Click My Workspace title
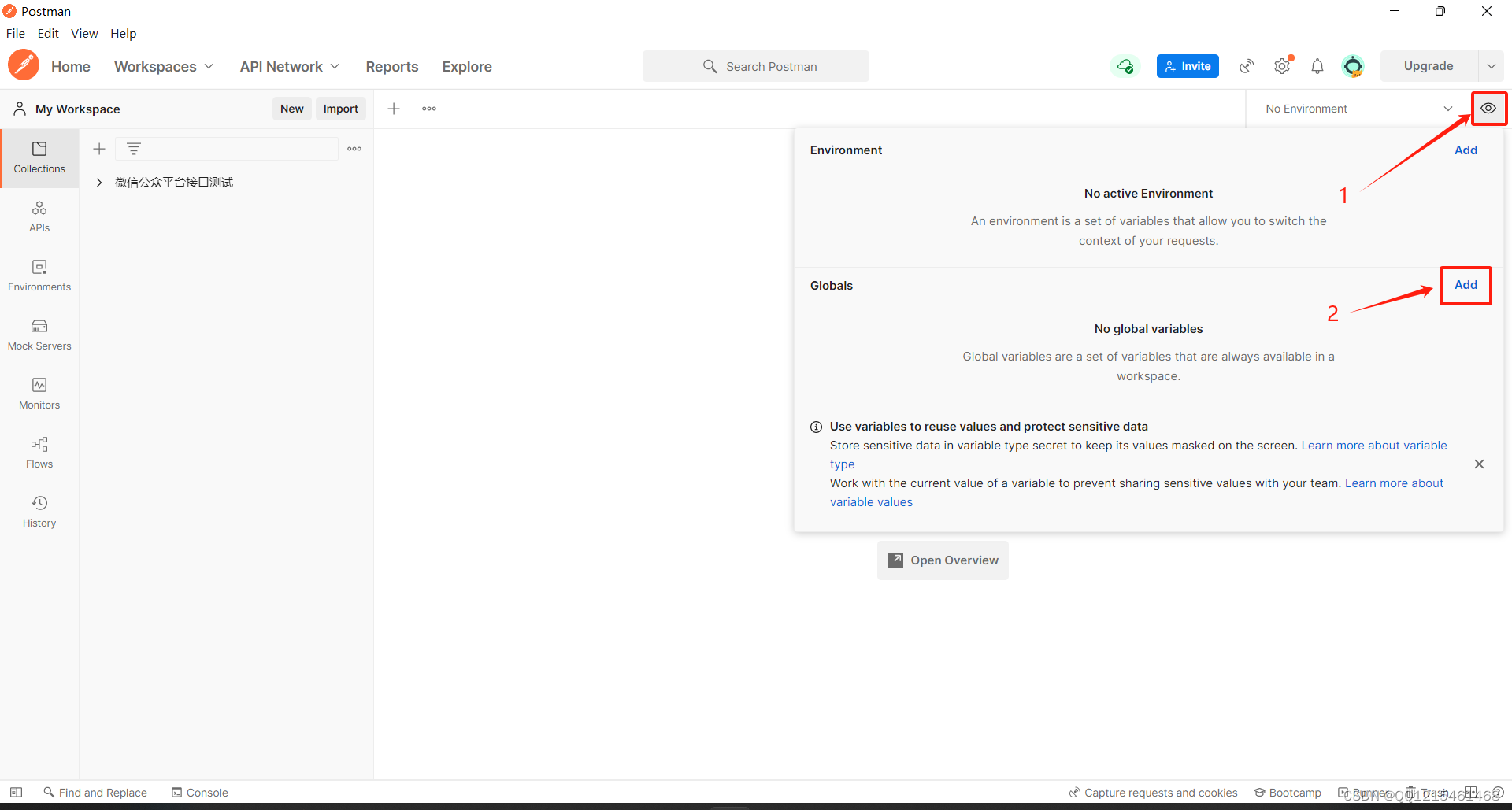 coord(78,109)
